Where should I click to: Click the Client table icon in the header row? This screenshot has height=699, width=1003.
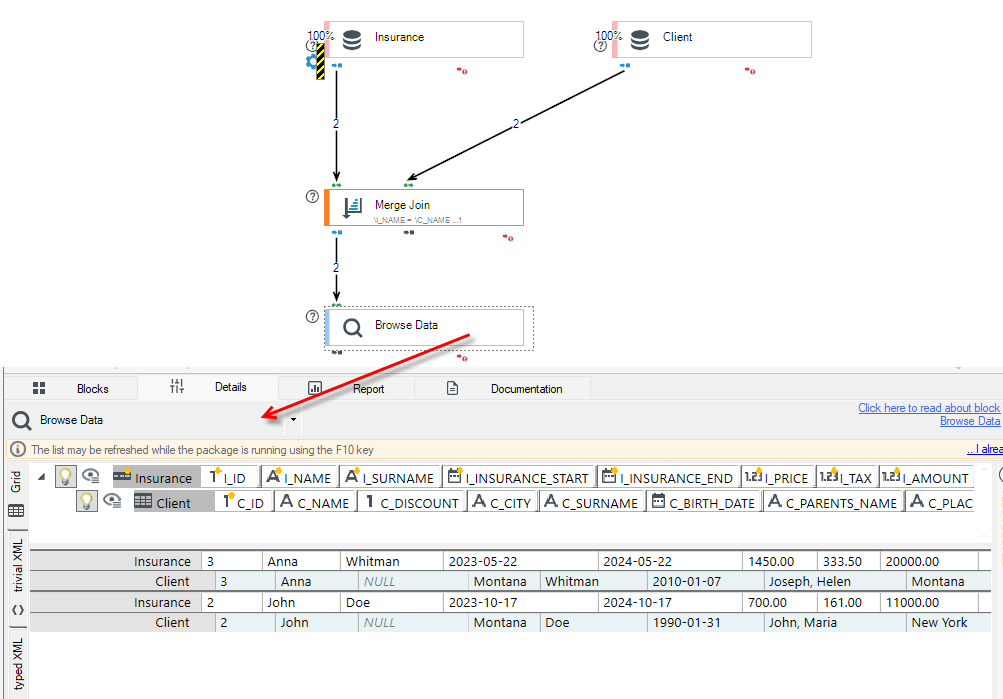143,501
